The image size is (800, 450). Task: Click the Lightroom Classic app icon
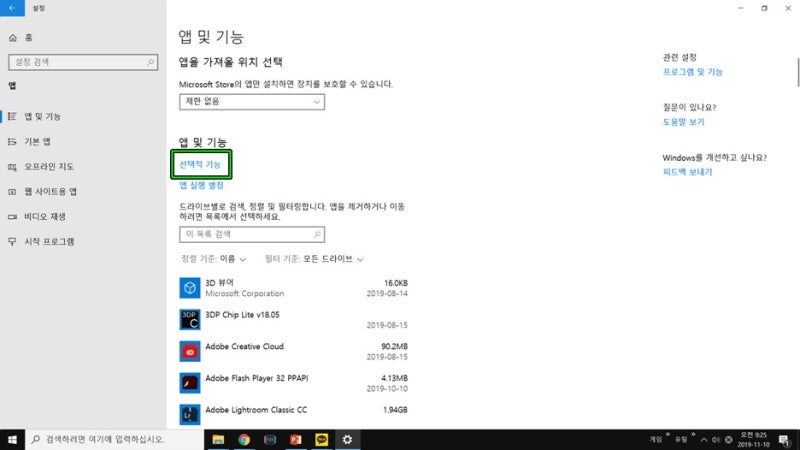click(x=190, y=414)
